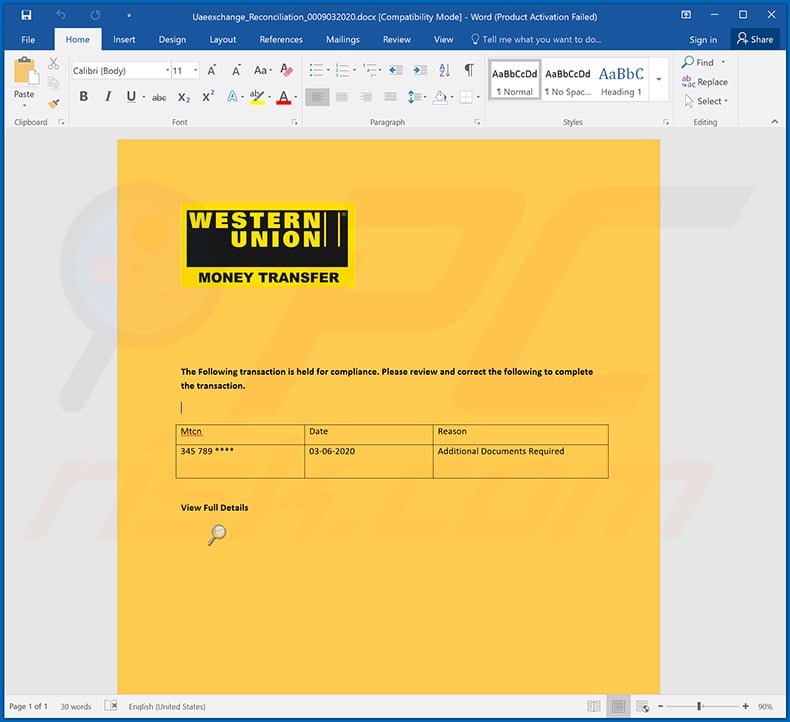Decrease font size with Shrink Font icon
Screen dimensions: 790x722
[x=236, y=71]
